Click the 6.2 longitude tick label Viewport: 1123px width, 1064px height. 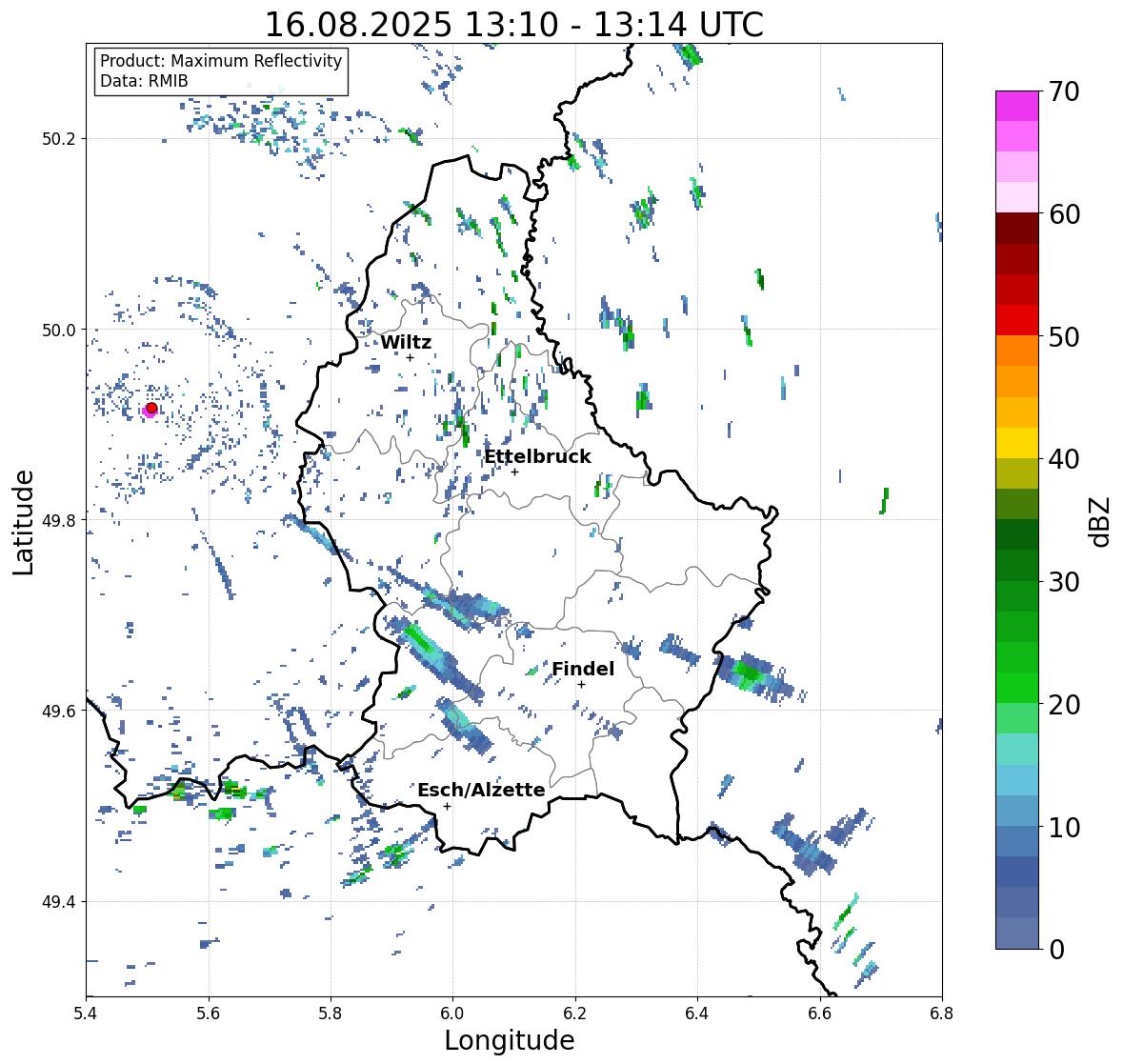point(575,1014)
